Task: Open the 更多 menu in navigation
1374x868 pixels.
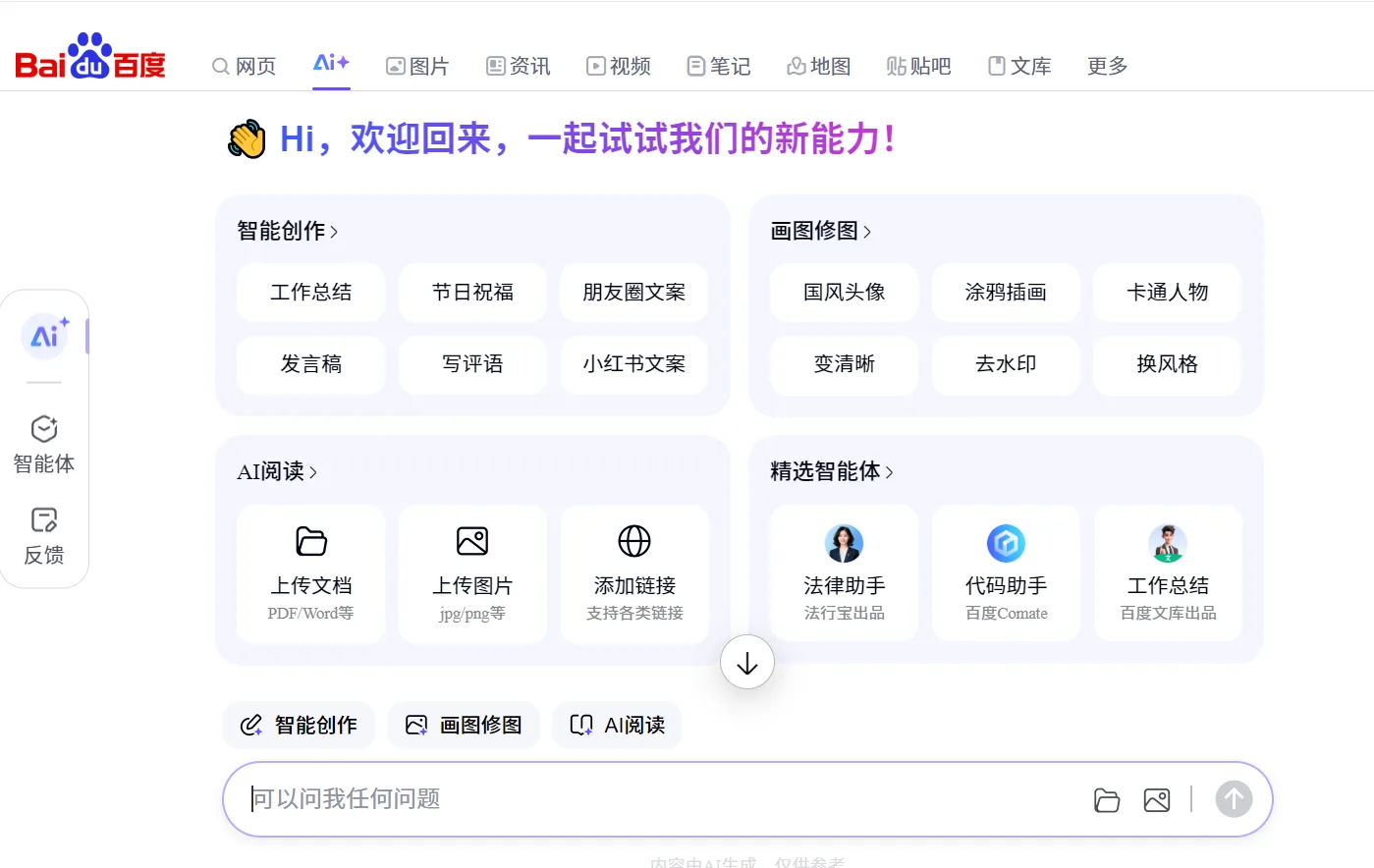Action: tap(1107, 66)
